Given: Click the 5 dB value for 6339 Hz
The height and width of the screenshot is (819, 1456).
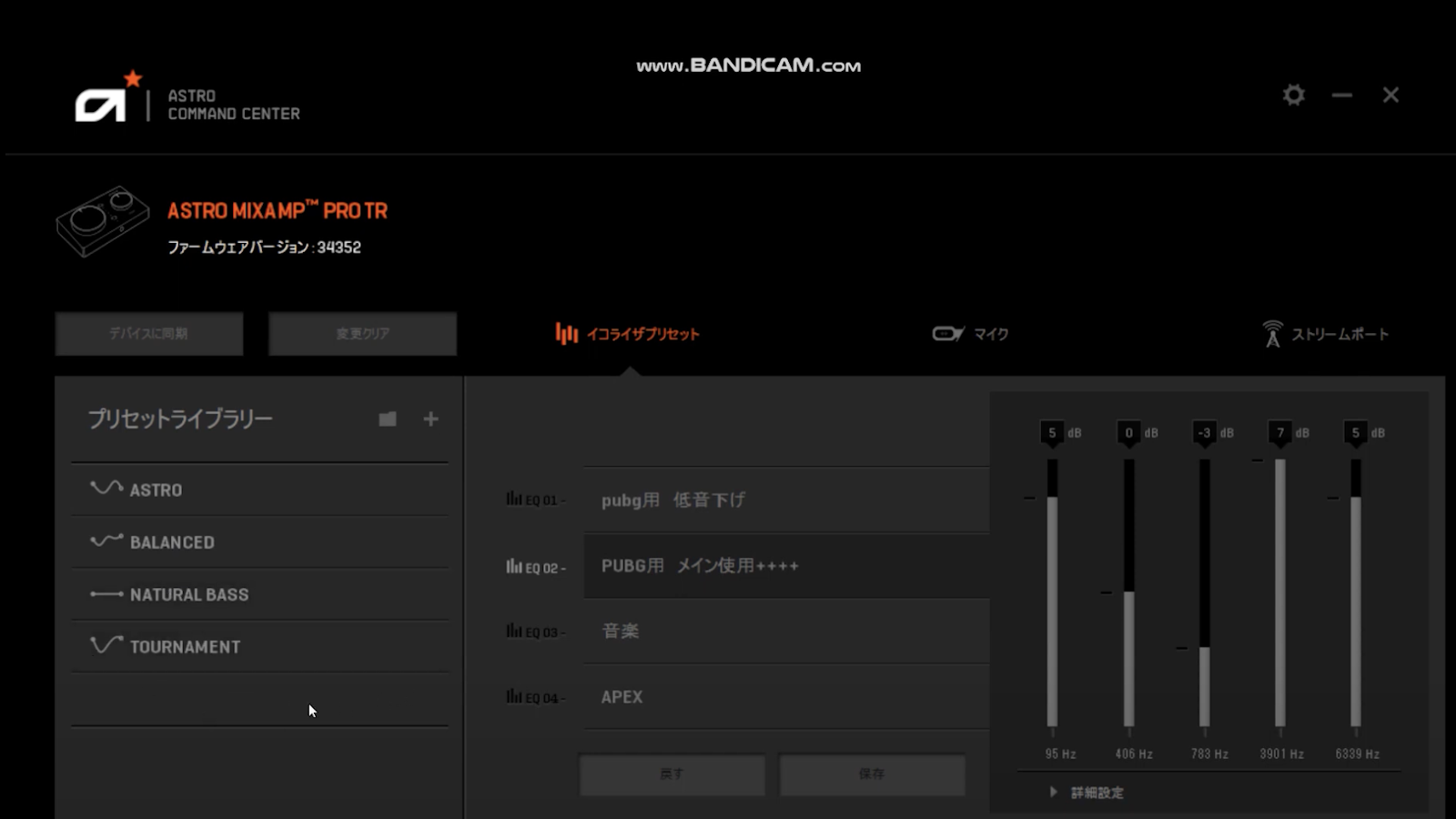Looking at the screenshot, I should (x=1355, y=432).
